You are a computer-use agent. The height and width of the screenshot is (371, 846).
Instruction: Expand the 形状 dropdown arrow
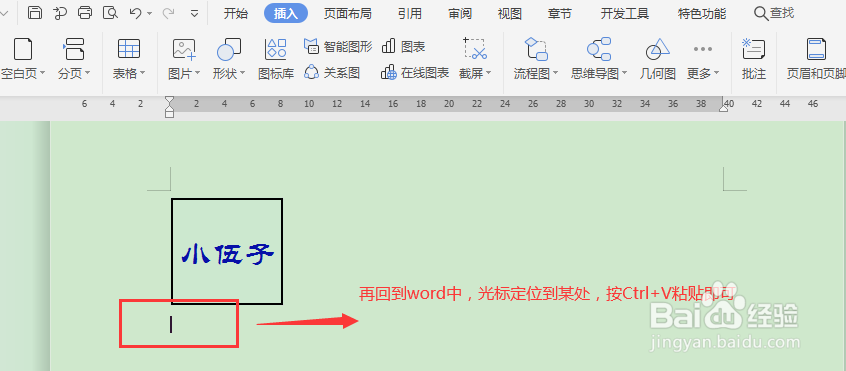pos(242,73)
